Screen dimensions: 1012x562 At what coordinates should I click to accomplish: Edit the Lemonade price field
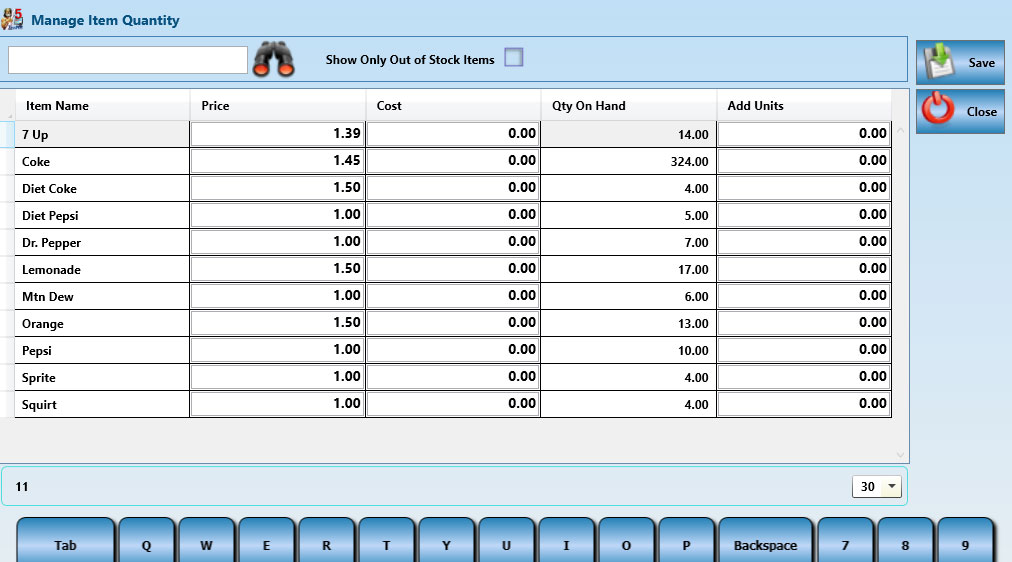[x=278, y=269]
